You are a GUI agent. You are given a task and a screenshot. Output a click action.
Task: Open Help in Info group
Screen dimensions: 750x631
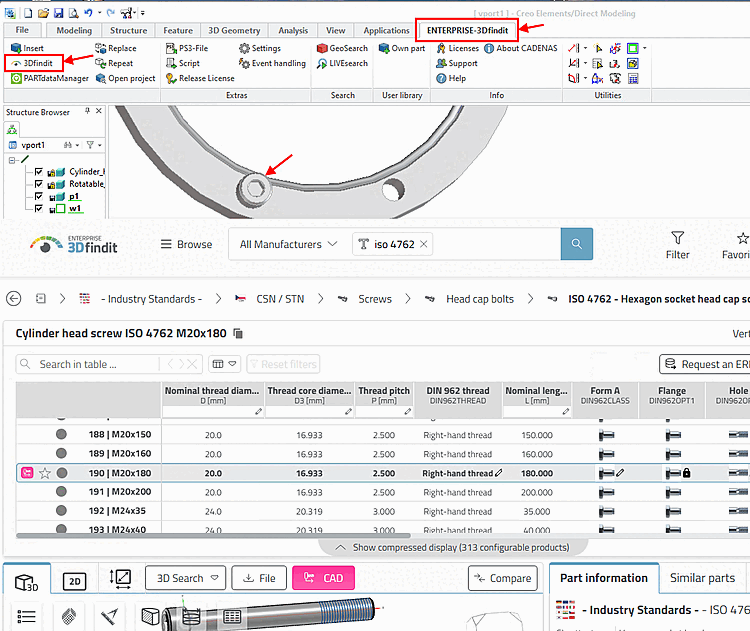pos(451,78)
